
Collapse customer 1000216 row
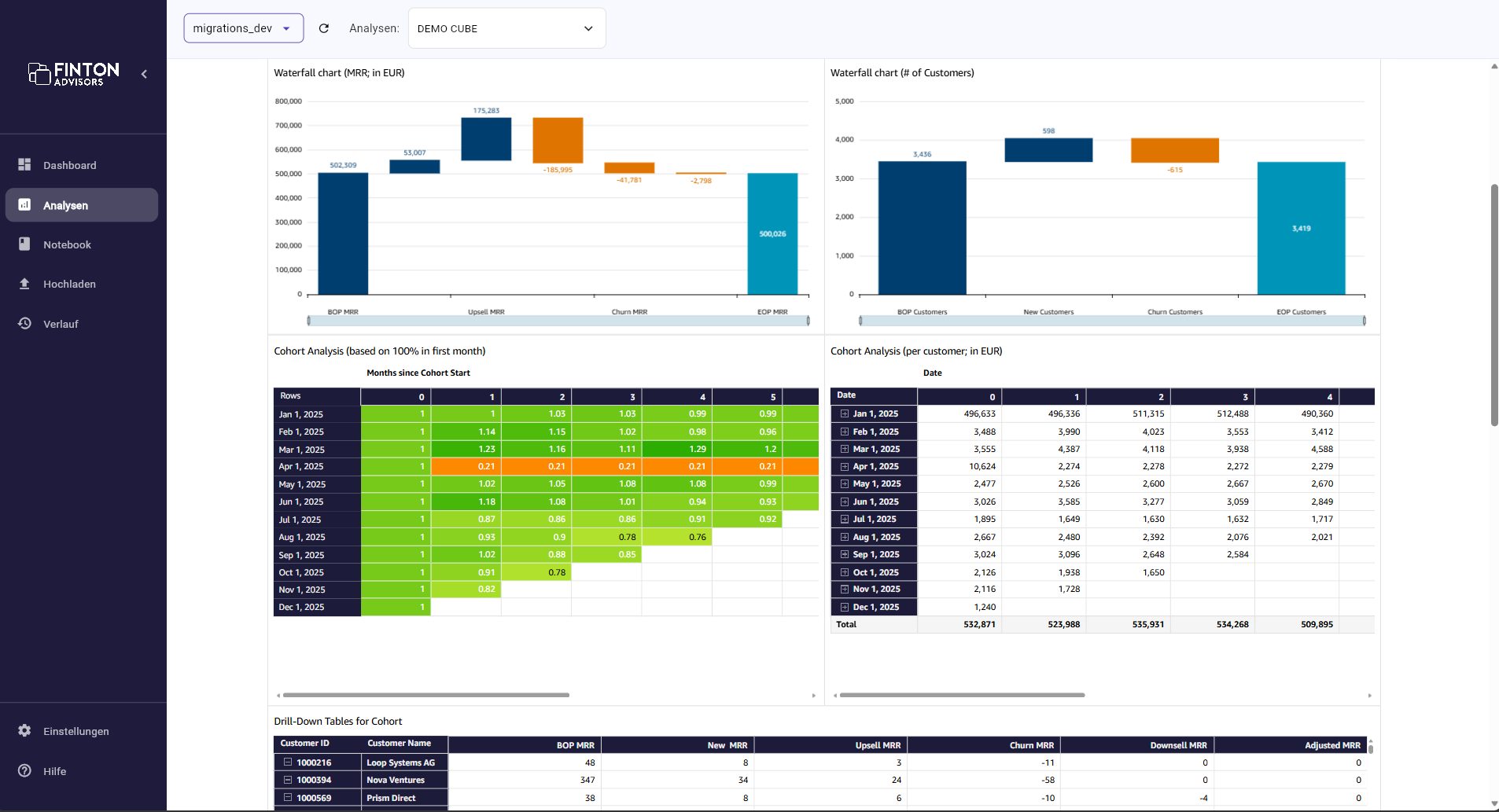288,762
